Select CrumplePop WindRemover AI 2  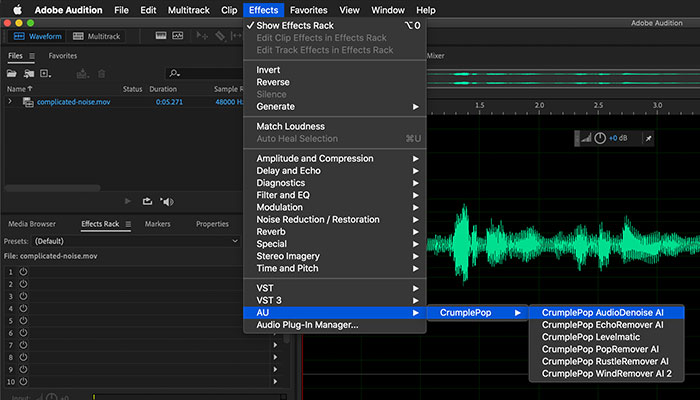[x=607, y=374]
